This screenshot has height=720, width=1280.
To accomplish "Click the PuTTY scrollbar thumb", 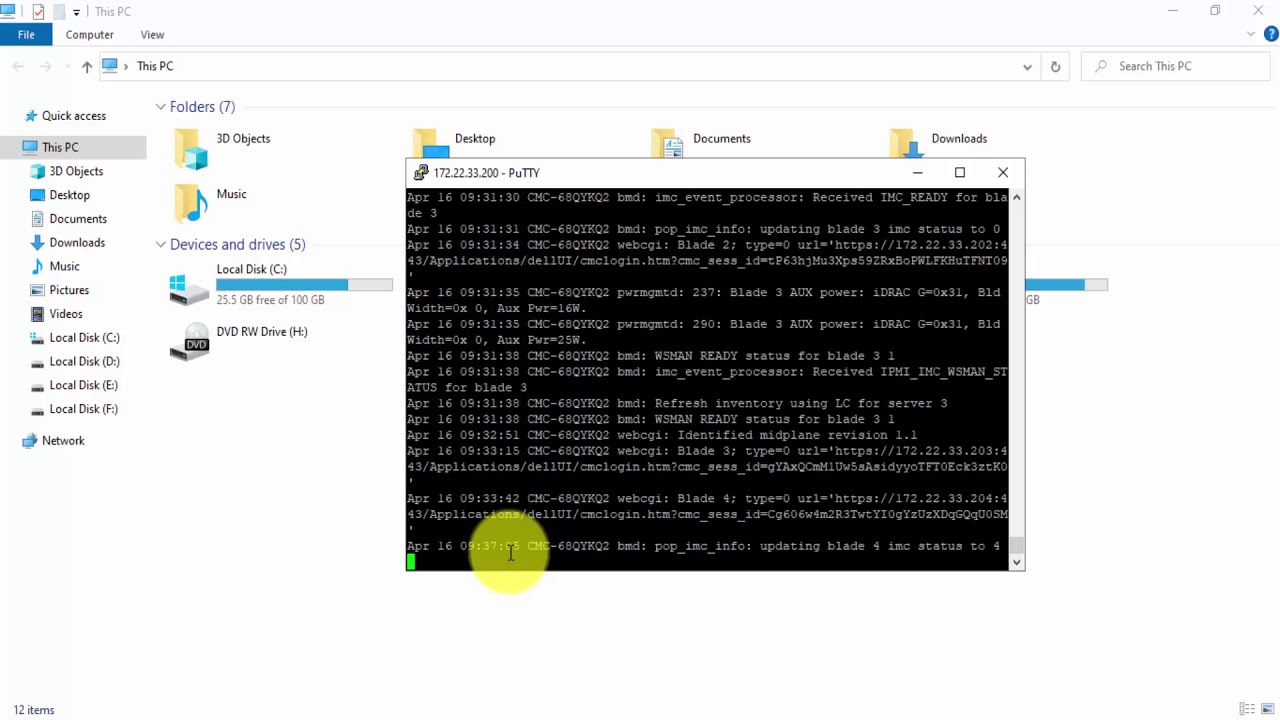I will [x=1017, y=545].
